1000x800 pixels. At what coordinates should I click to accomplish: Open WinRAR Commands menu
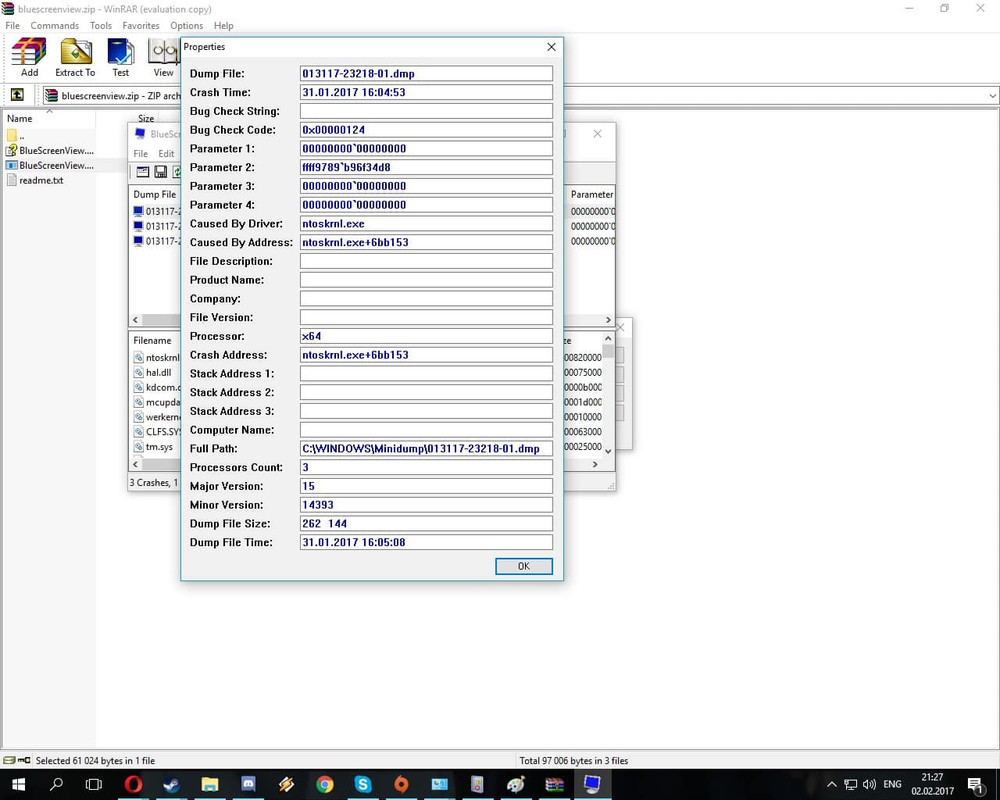pos(54,26)
